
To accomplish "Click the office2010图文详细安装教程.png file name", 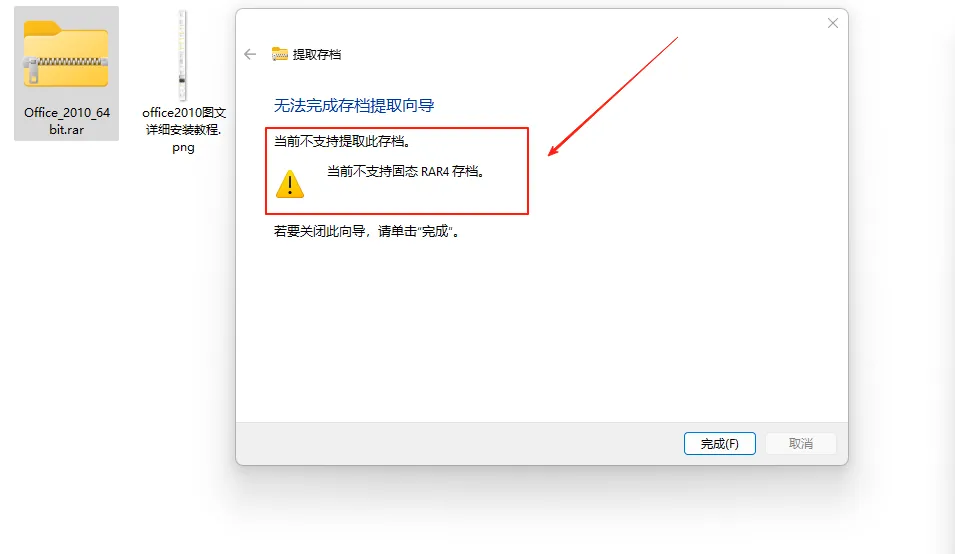I will 183,130.
